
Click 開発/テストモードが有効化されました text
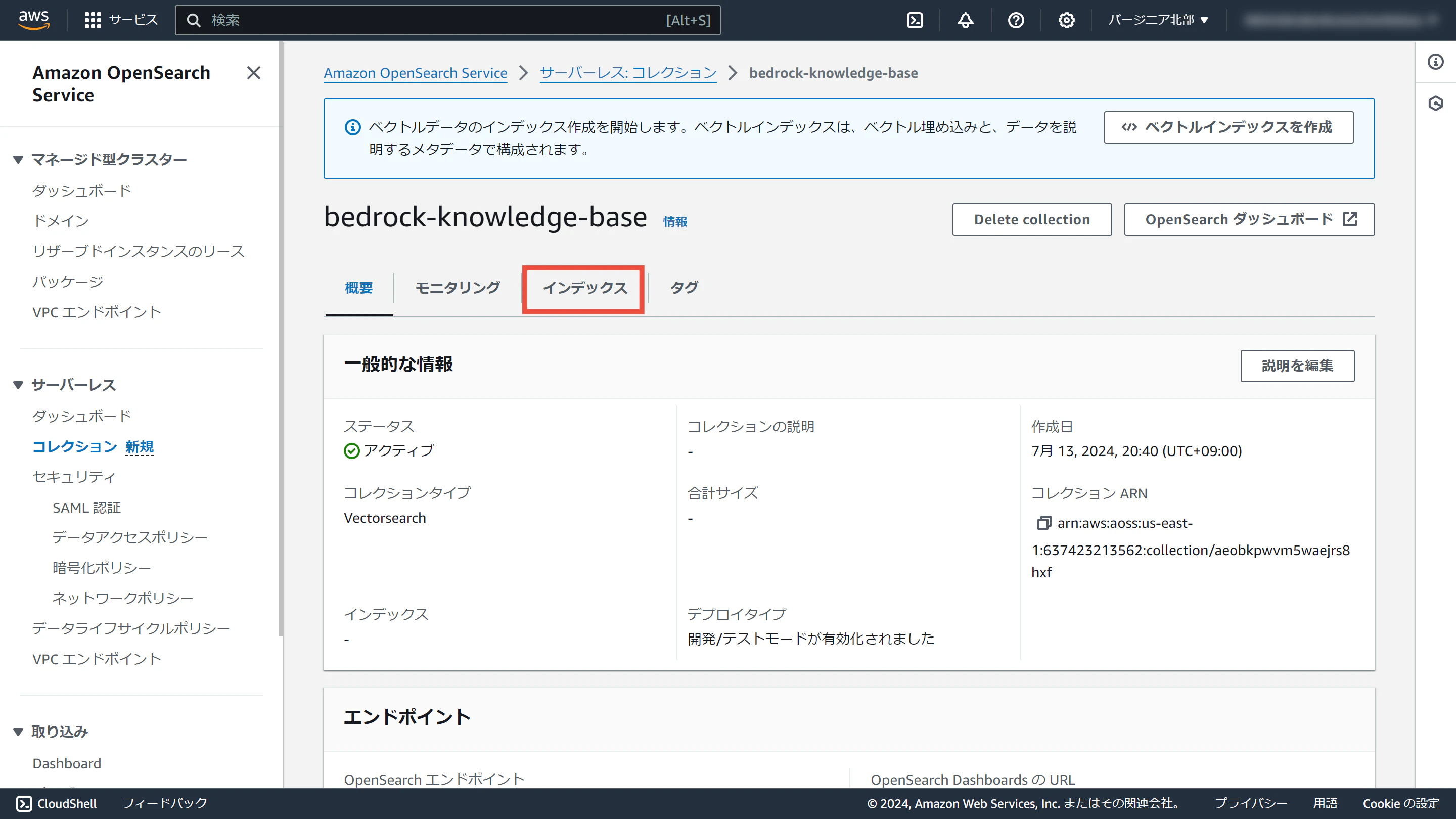click(811, 639)
